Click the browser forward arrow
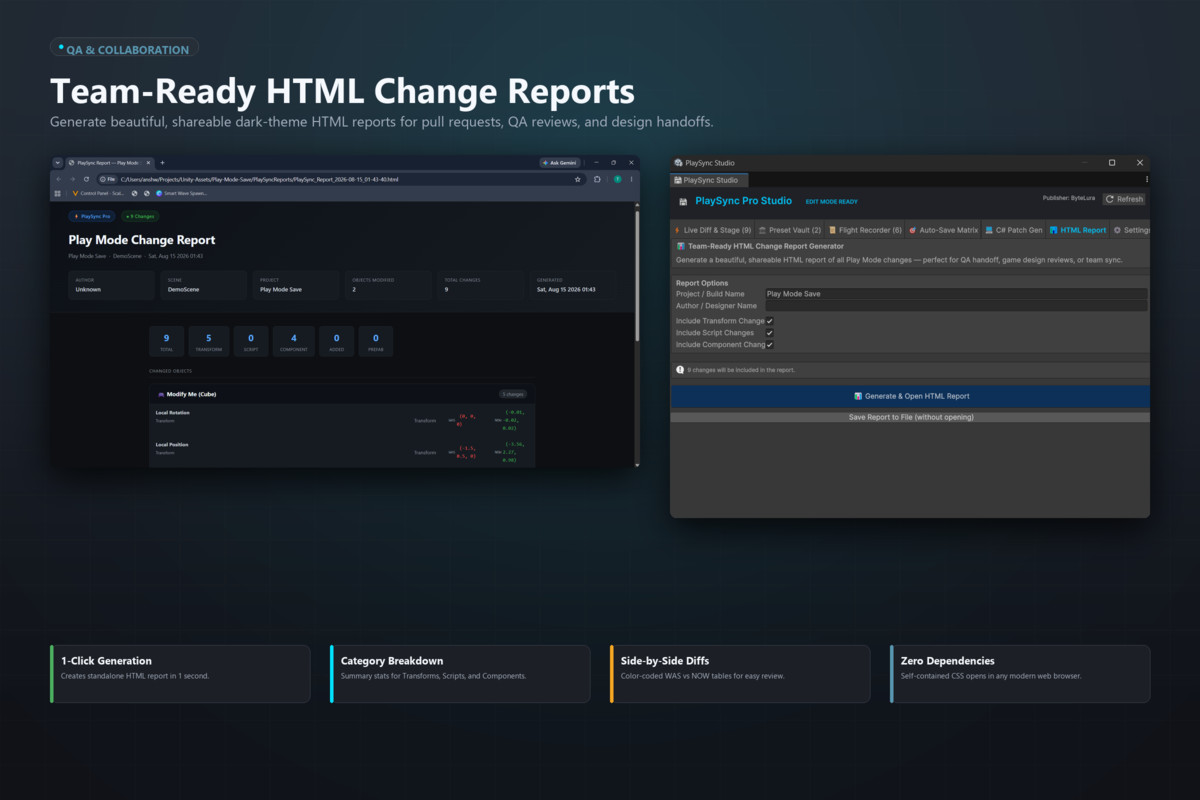 (x=71, y=179)
